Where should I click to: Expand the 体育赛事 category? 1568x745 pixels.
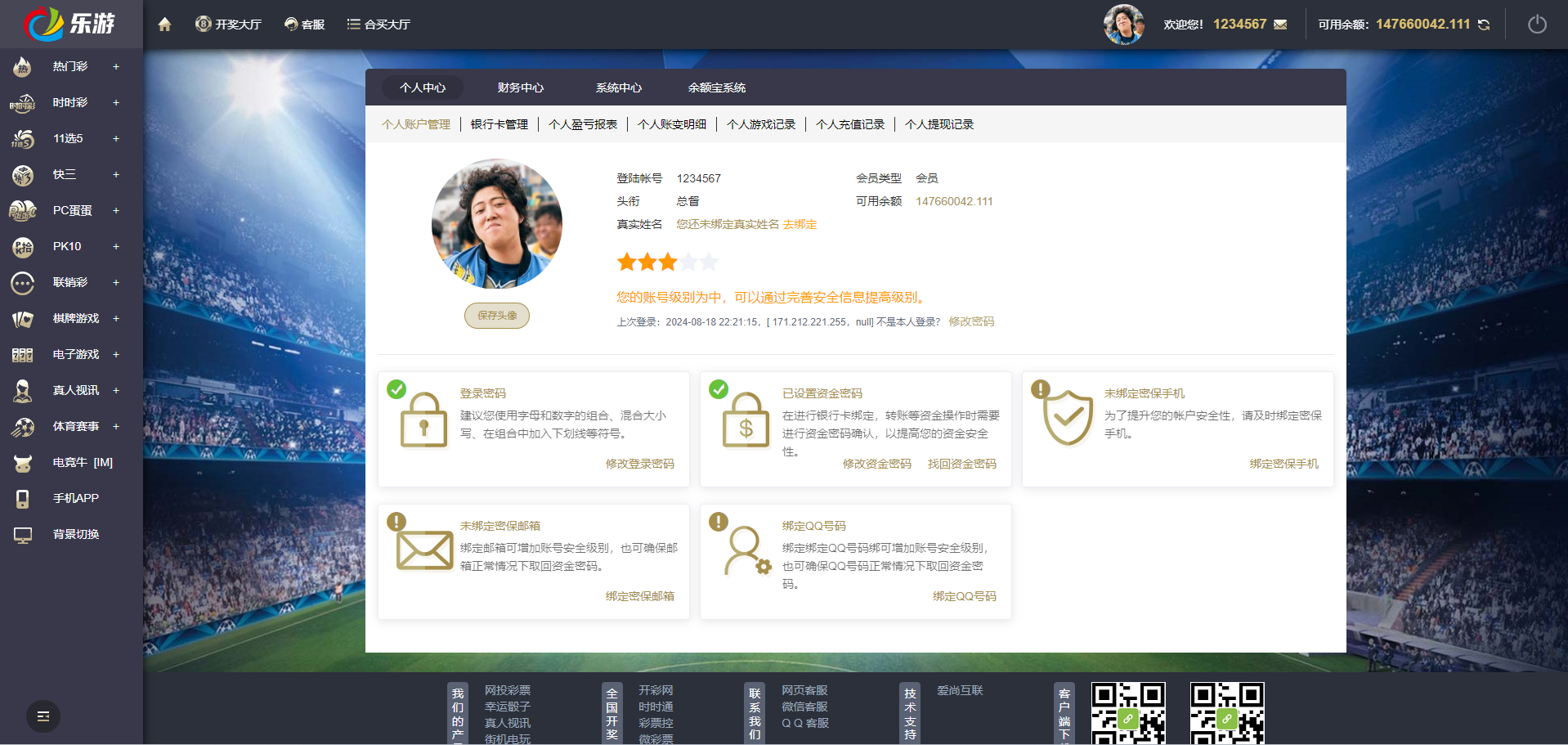pos(116,426)
